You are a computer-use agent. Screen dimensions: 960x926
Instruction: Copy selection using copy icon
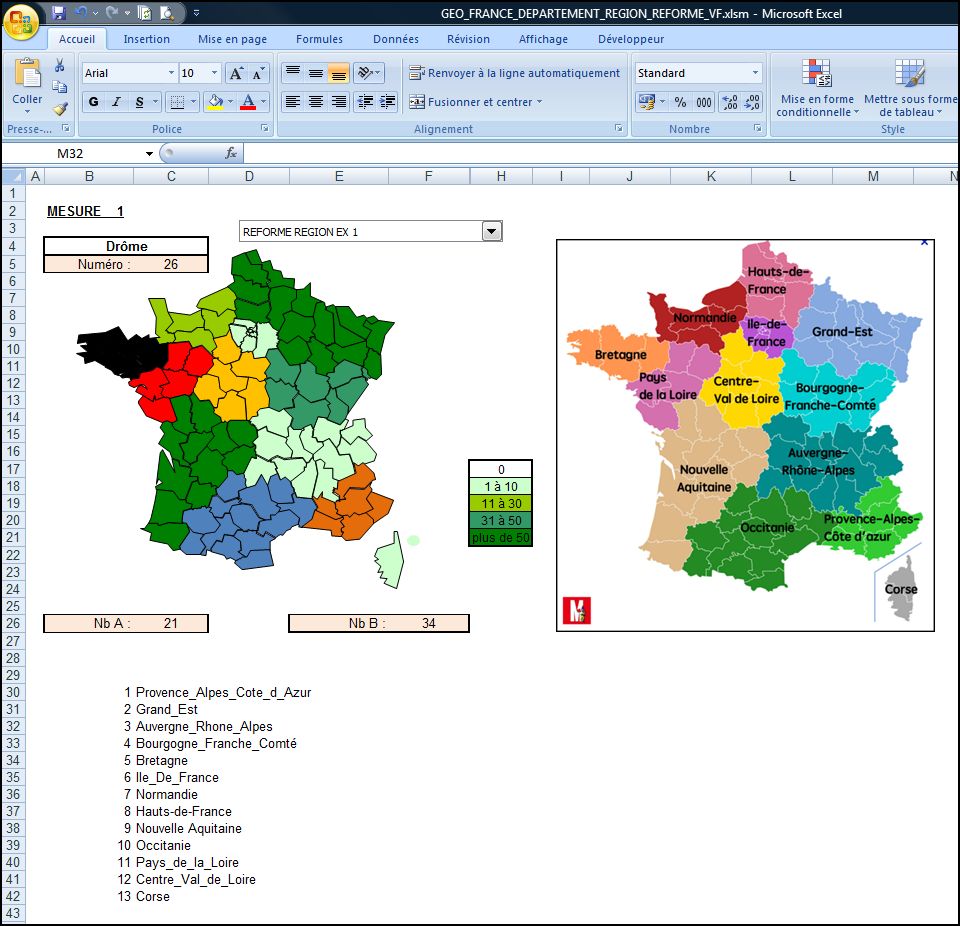pyautogui.click(x=59, y=87)
